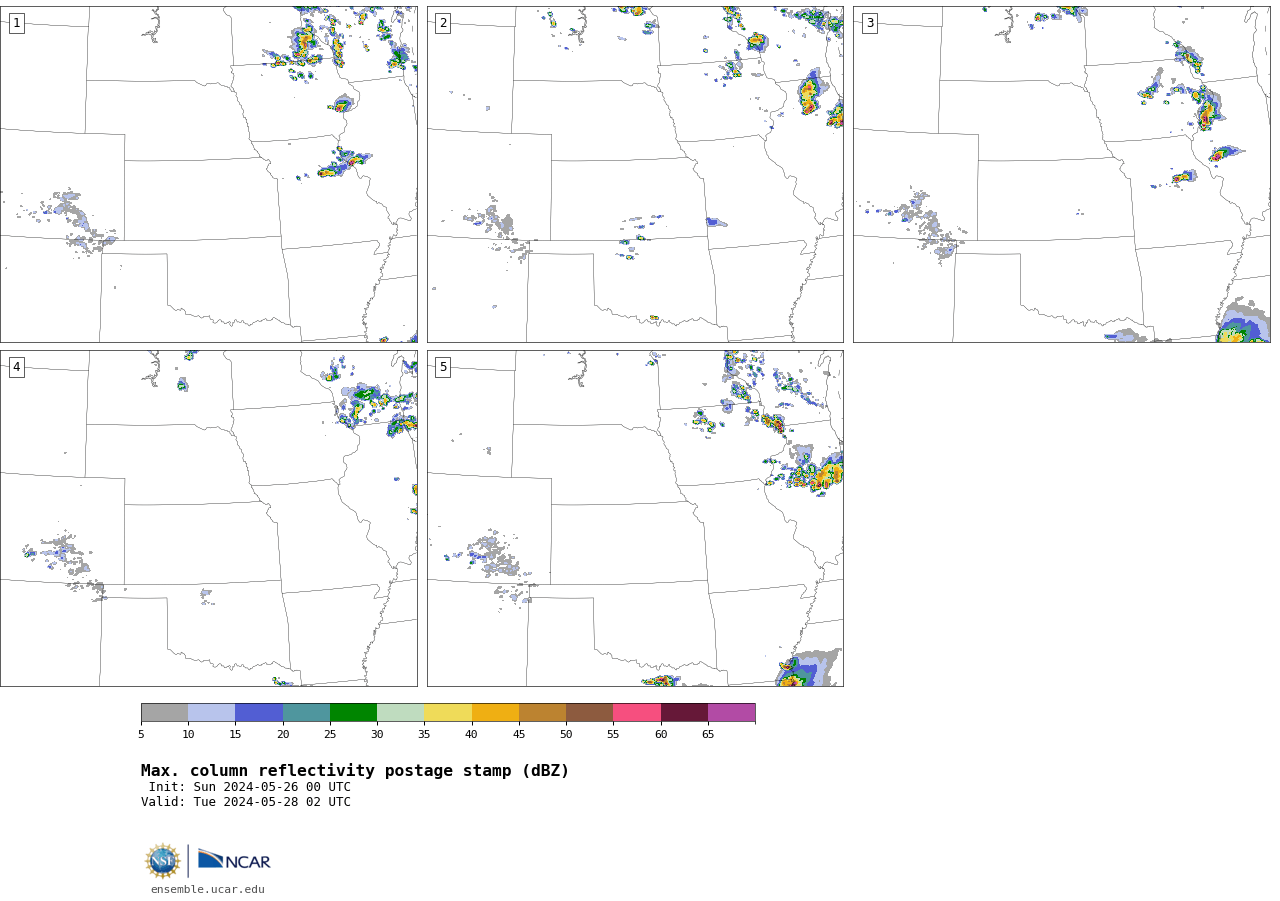Click the panel number 1 label

(x=16, y=23)
